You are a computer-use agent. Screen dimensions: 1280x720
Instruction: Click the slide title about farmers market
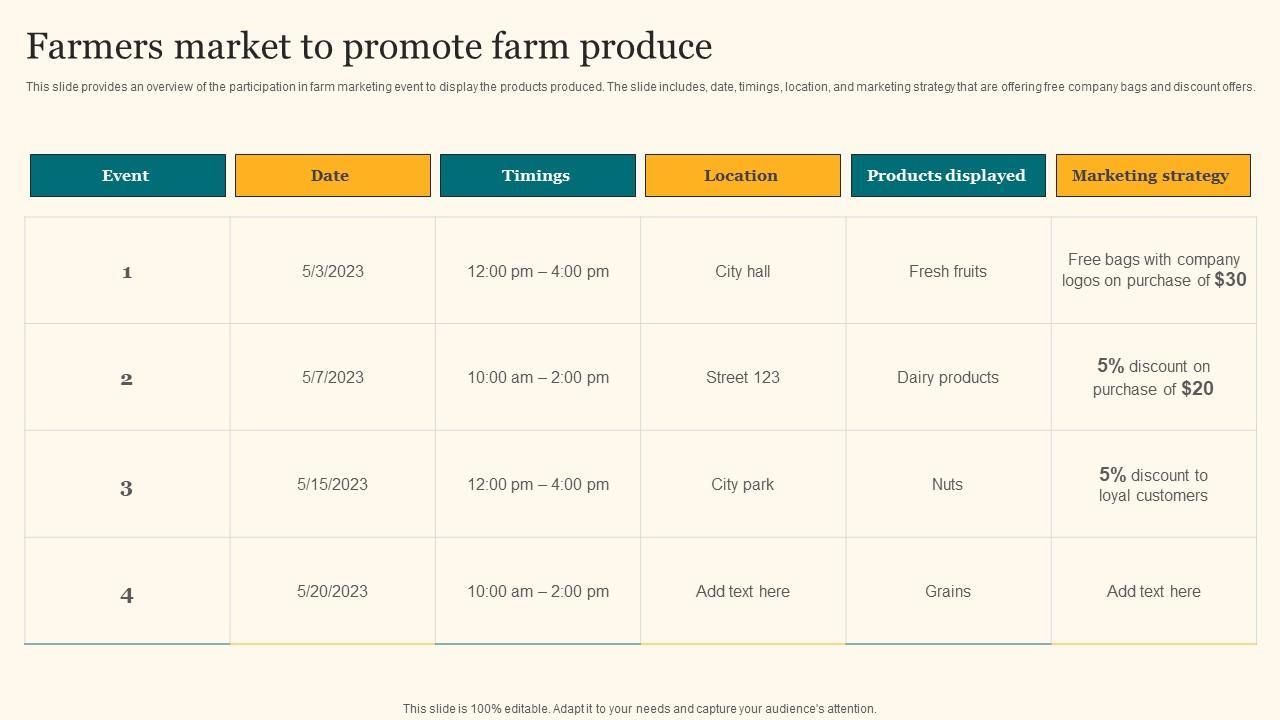(x=369, y=47)
